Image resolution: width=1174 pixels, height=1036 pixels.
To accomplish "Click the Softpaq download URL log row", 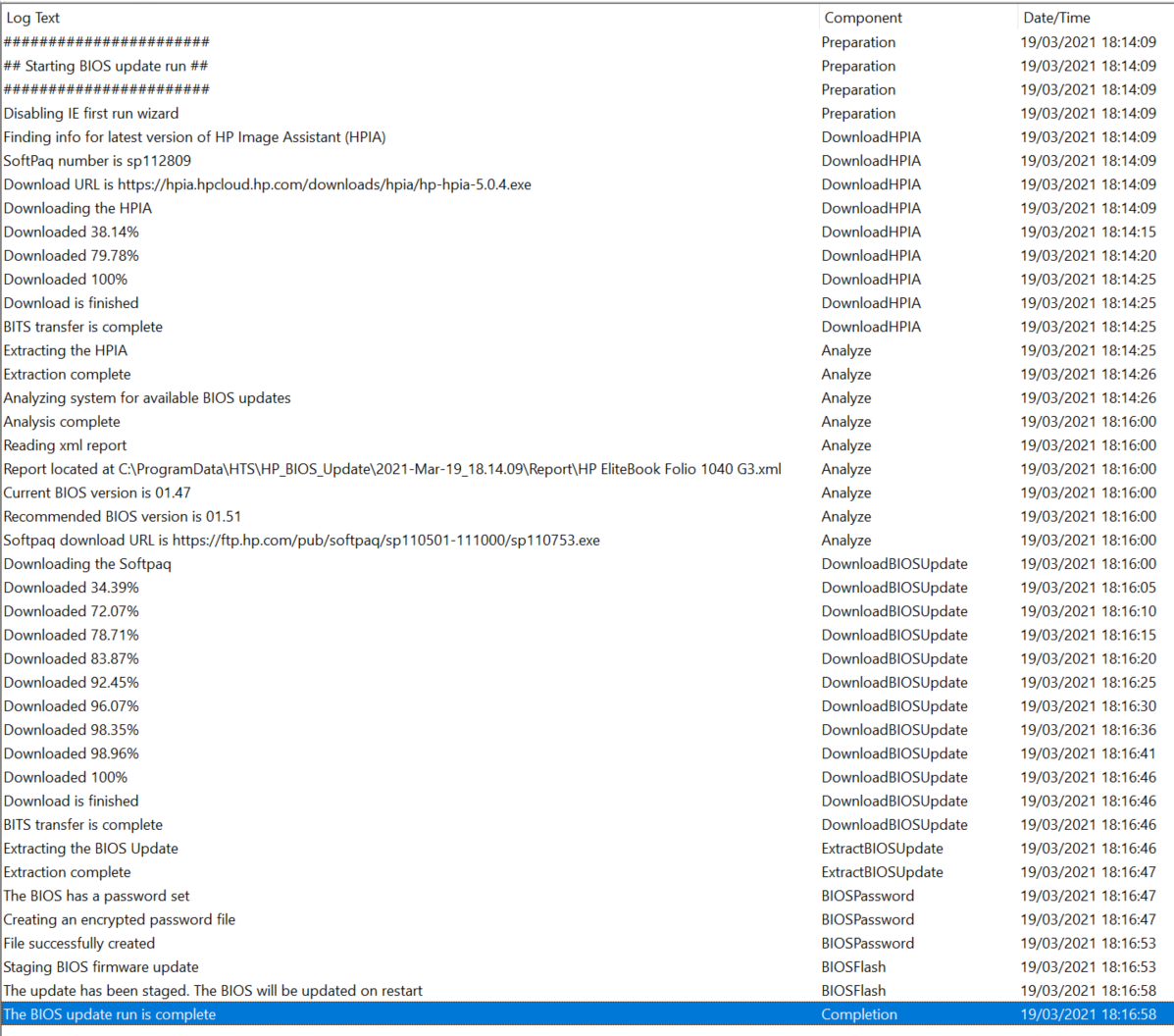I will 301,540.
